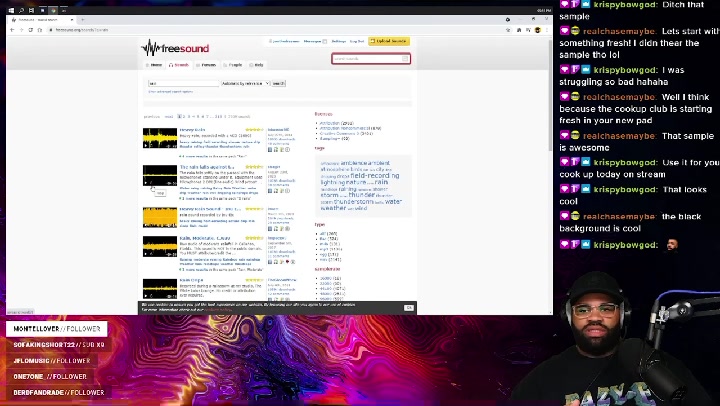Open the Rain Drops sound title
The height and width of the screenshot is (406, 720).
(x=191, y=280)
